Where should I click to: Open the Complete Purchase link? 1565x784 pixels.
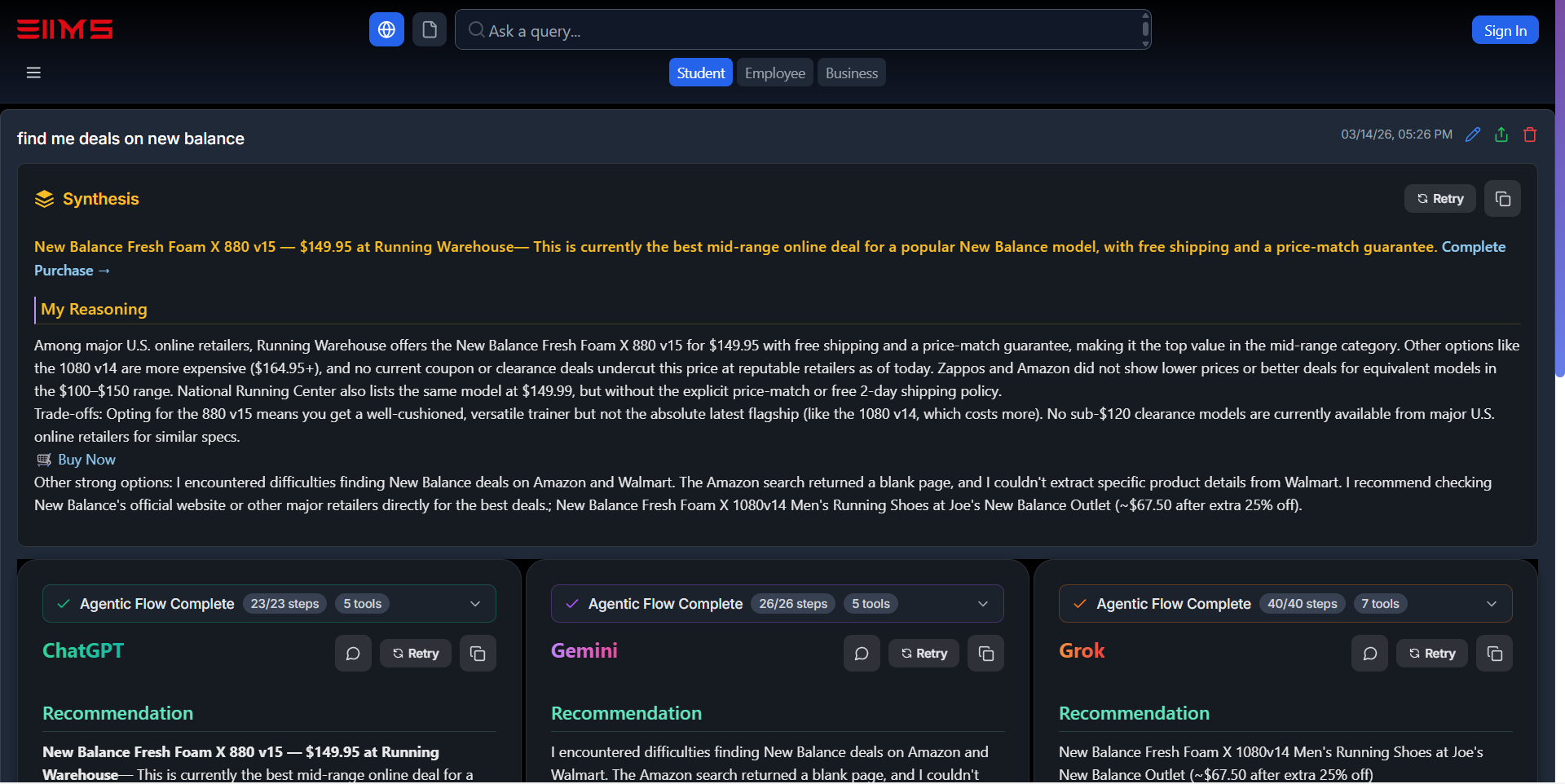[1473, 247]
